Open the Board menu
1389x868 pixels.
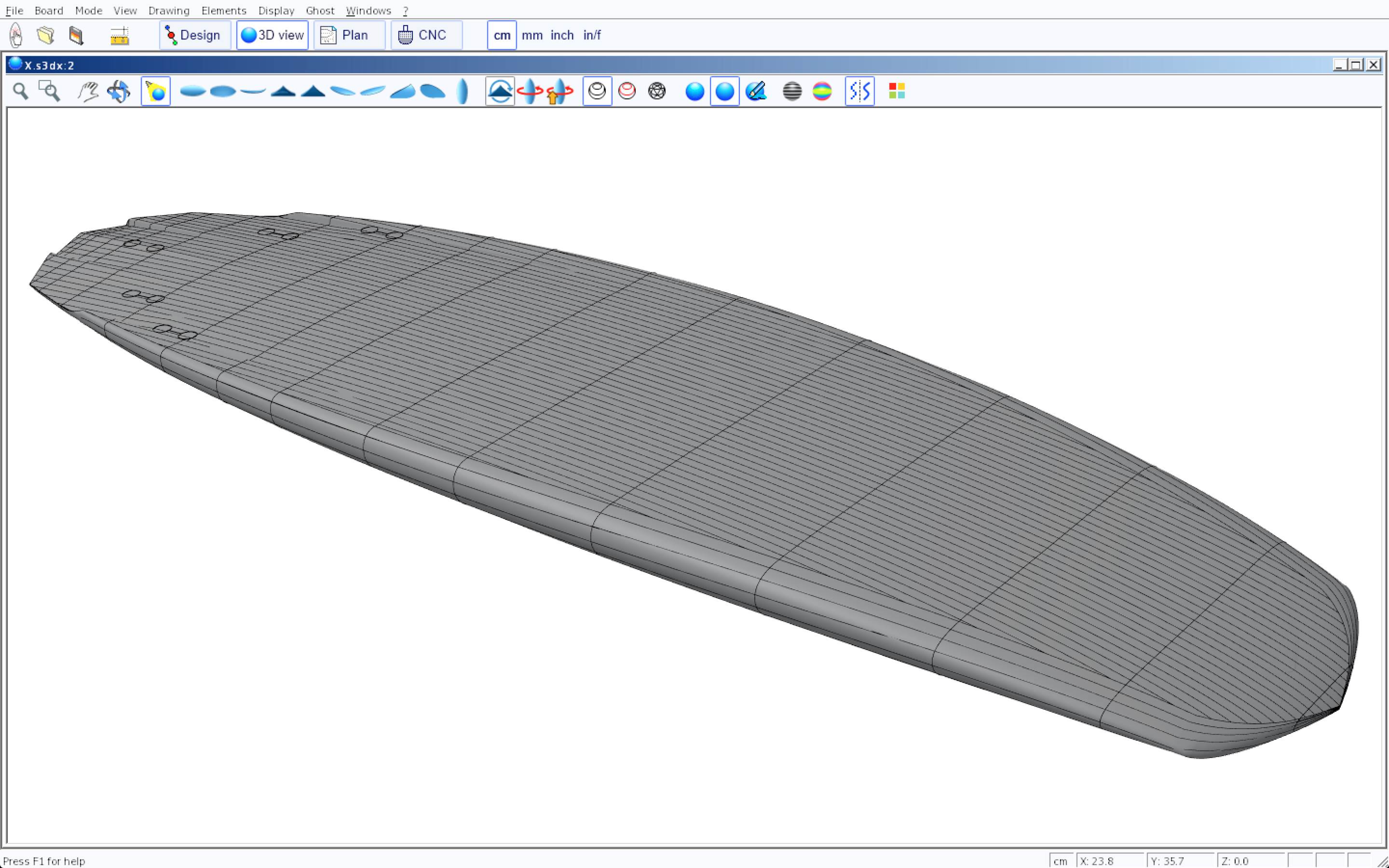coord(49,10)
